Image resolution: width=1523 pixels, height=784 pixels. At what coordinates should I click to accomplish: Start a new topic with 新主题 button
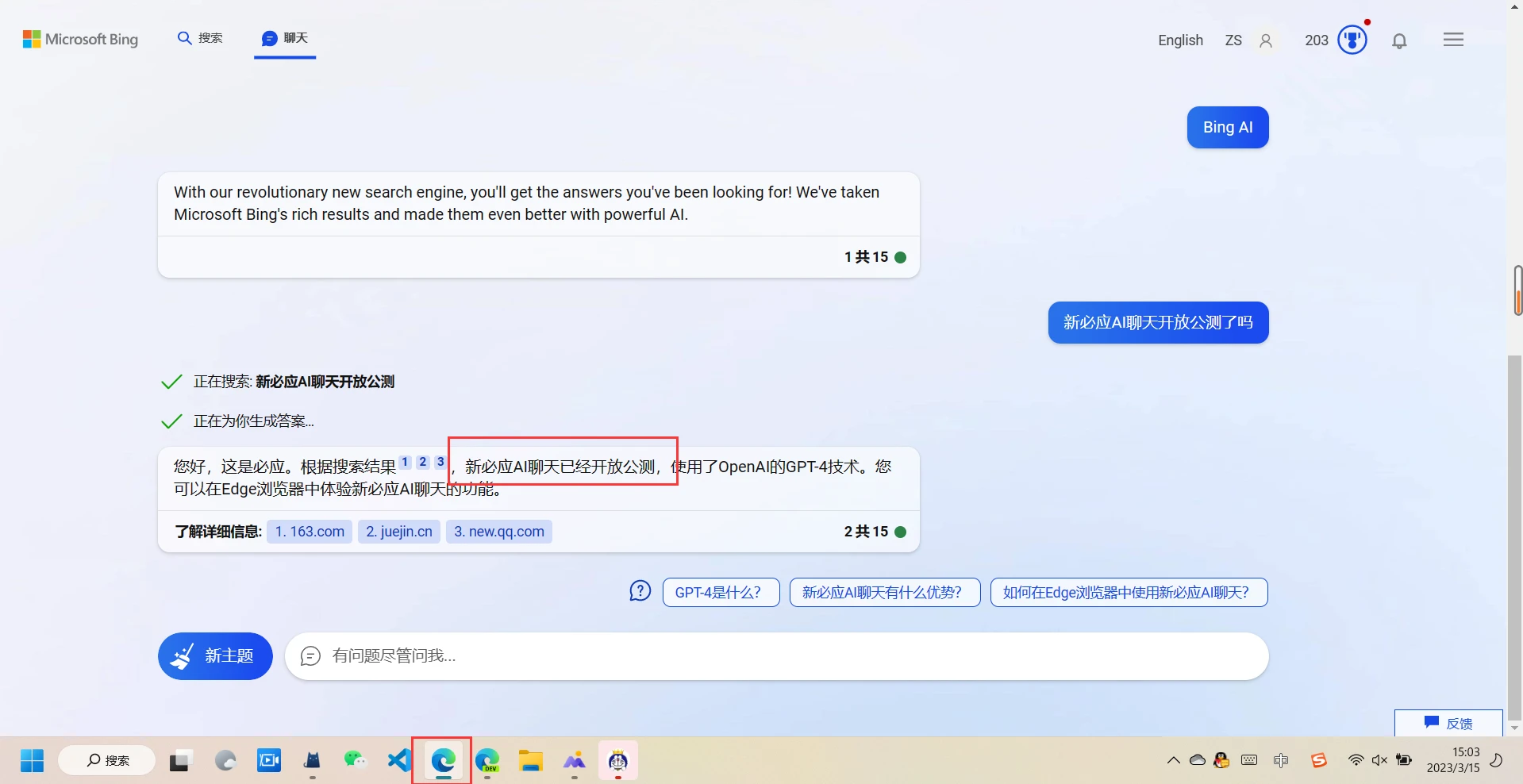tap(215, 655)
